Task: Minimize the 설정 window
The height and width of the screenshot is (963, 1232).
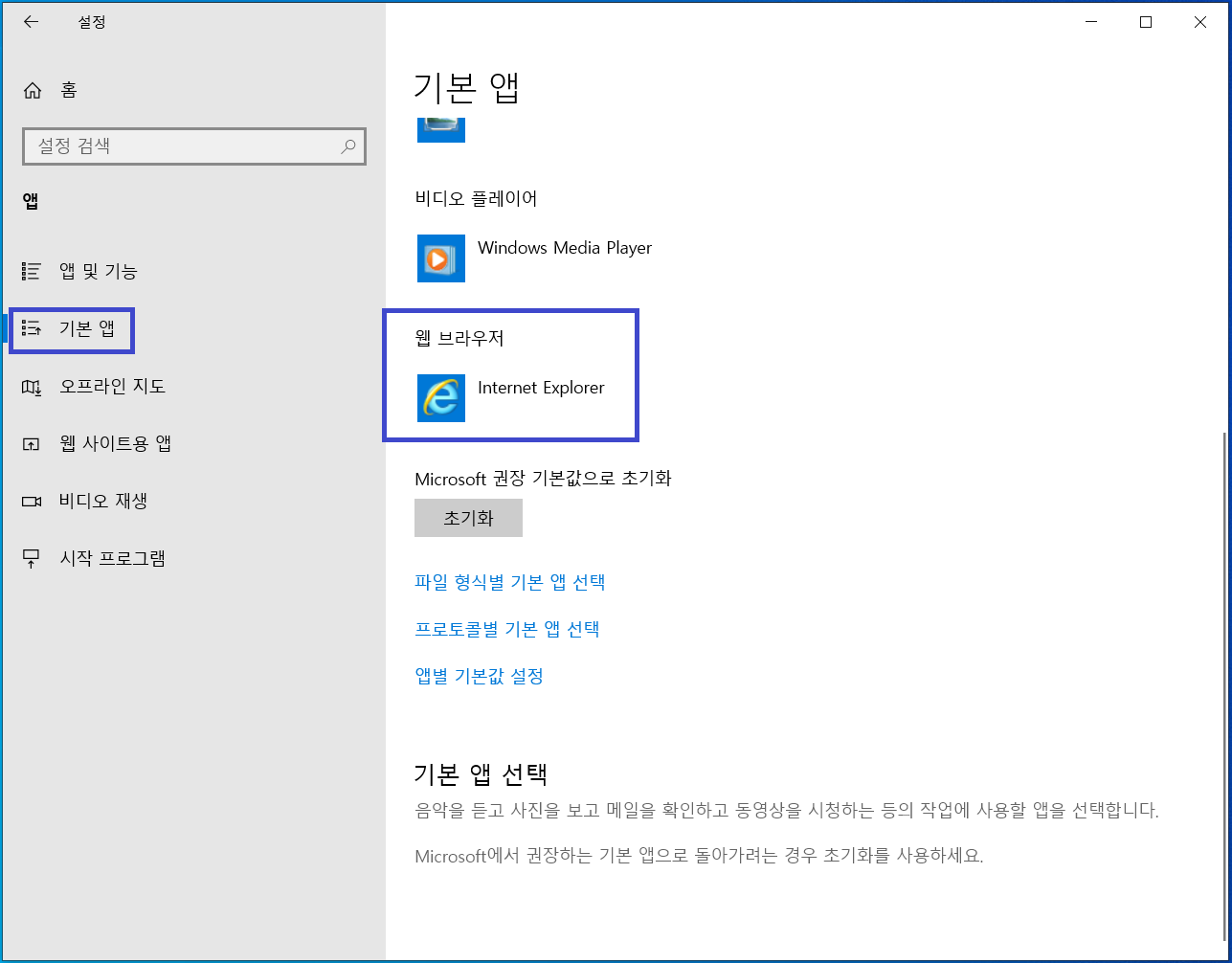Action: click(x=1091, y=22)
